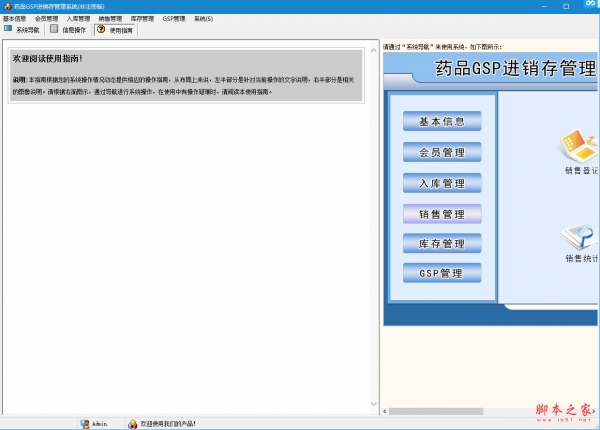Click the 入库管理 navigation button
This screenshot has height=430, width=600.
442,183
